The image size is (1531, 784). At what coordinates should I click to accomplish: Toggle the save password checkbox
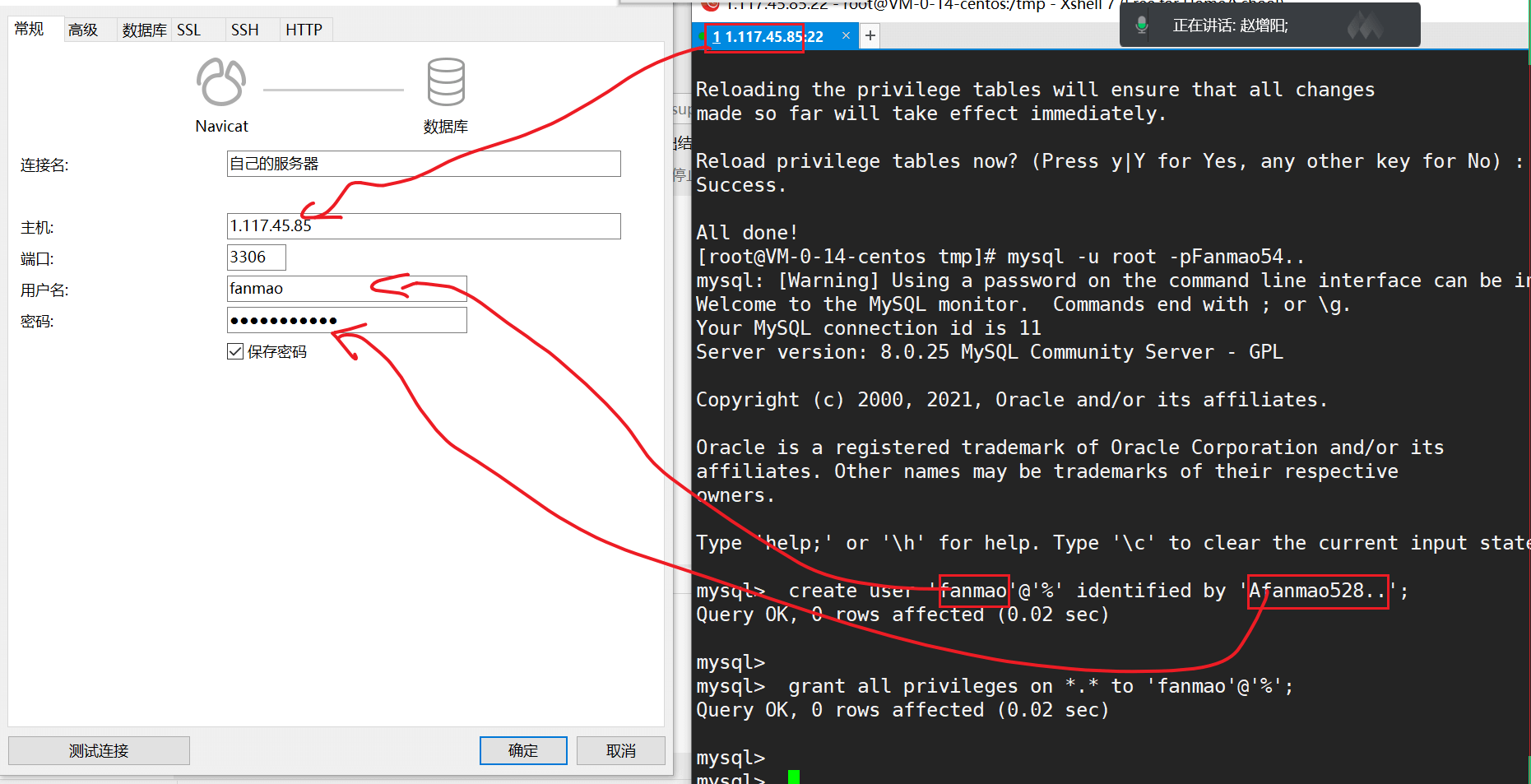click(x=235, y=351)
